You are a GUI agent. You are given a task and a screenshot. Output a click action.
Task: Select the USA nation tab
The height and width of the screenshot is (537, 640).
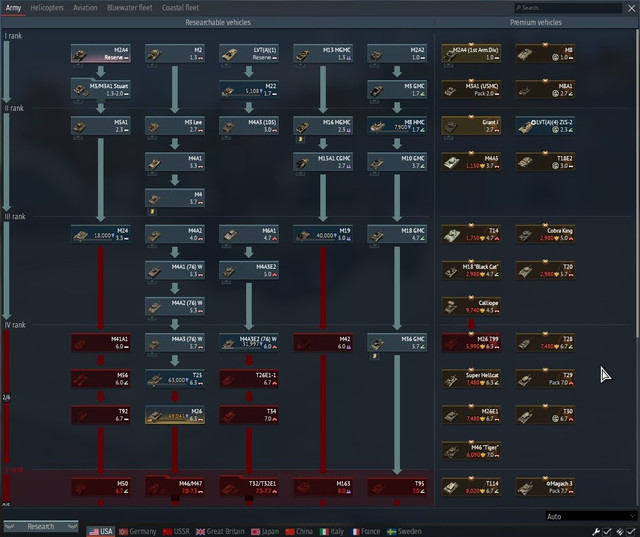point(101,531)
